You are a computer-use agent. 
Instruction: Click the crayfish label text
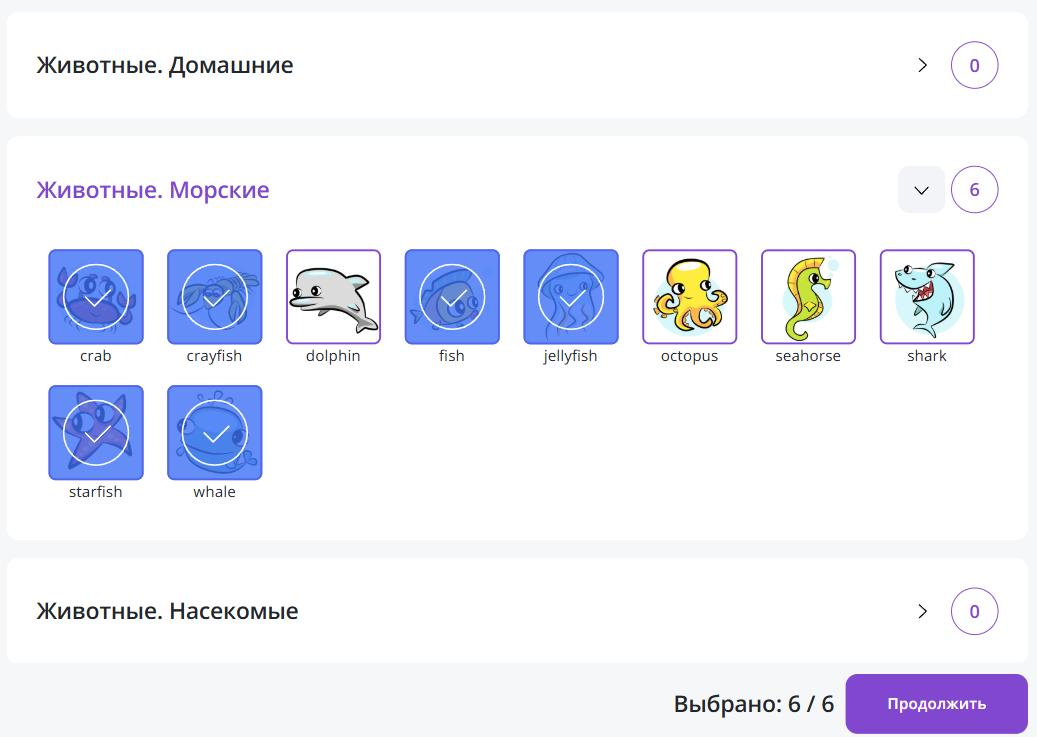click(x=215, y=356)
